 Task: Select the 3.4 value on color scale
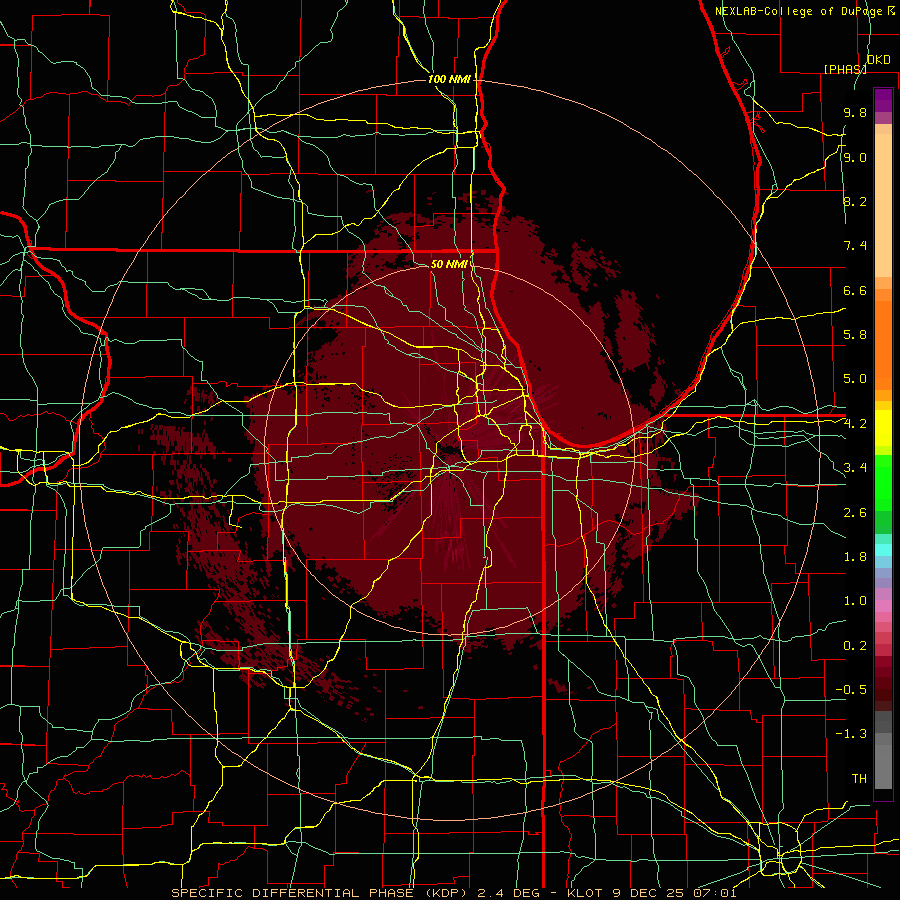click(855, 468)
